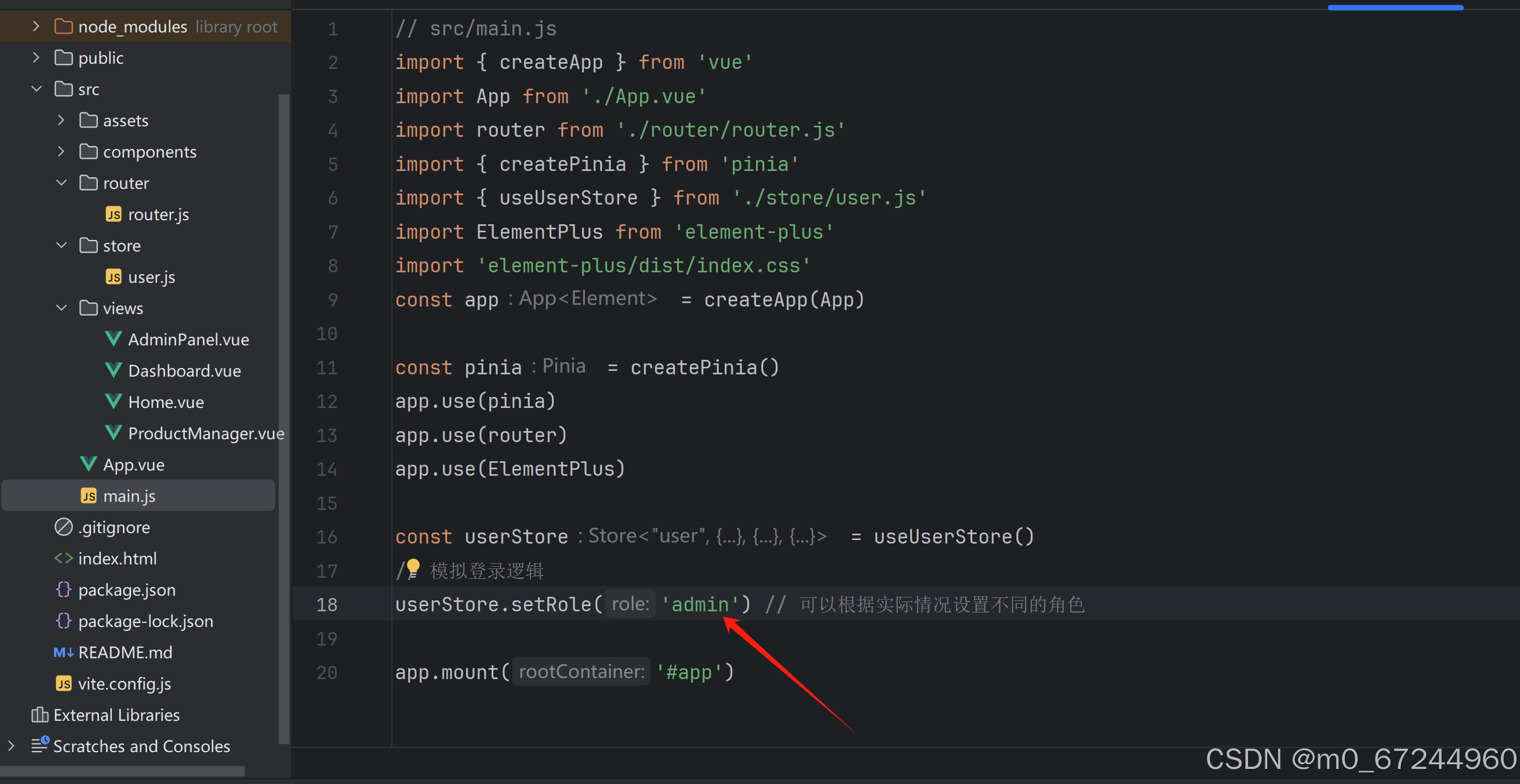Click the project tree horizontal scrollbar

click(122, 771)
